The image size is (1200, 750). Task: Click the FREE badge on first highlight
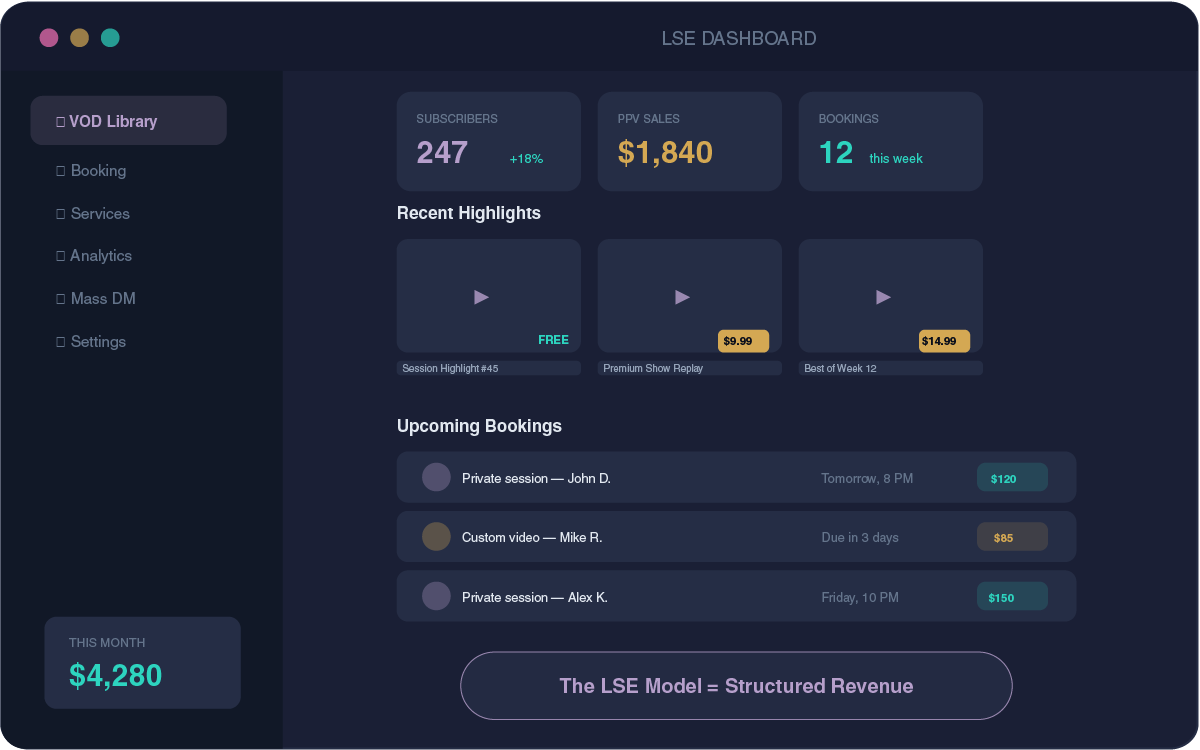point(553,340)
